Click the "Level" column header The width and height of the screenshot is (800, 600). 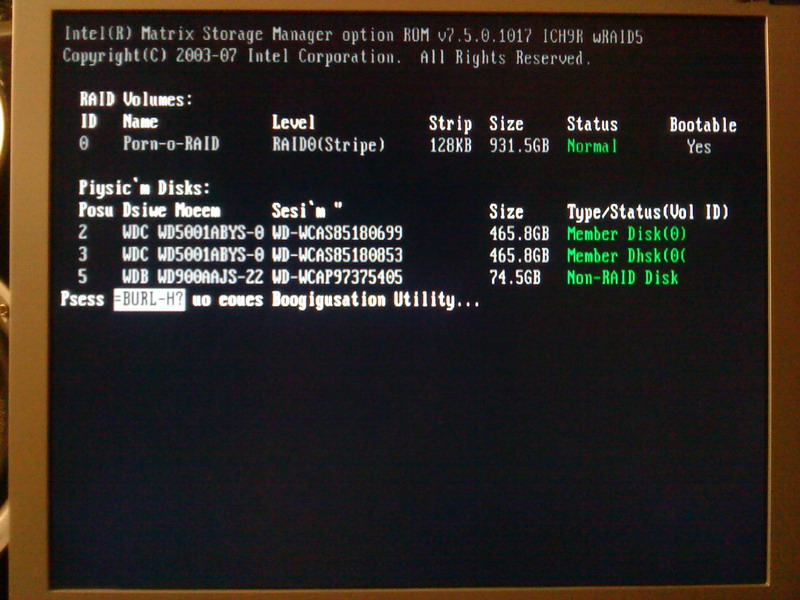click(293, 122)
